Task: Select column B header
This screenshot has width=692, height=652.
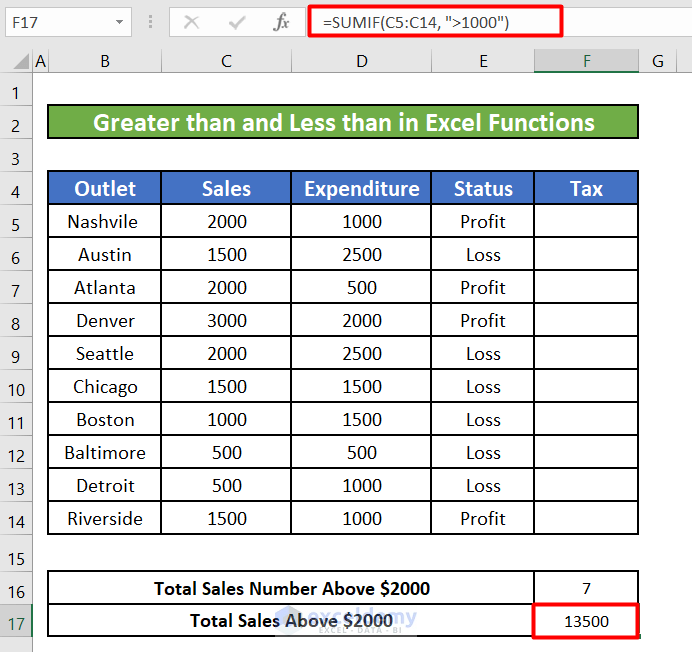Action: [105, 61]
